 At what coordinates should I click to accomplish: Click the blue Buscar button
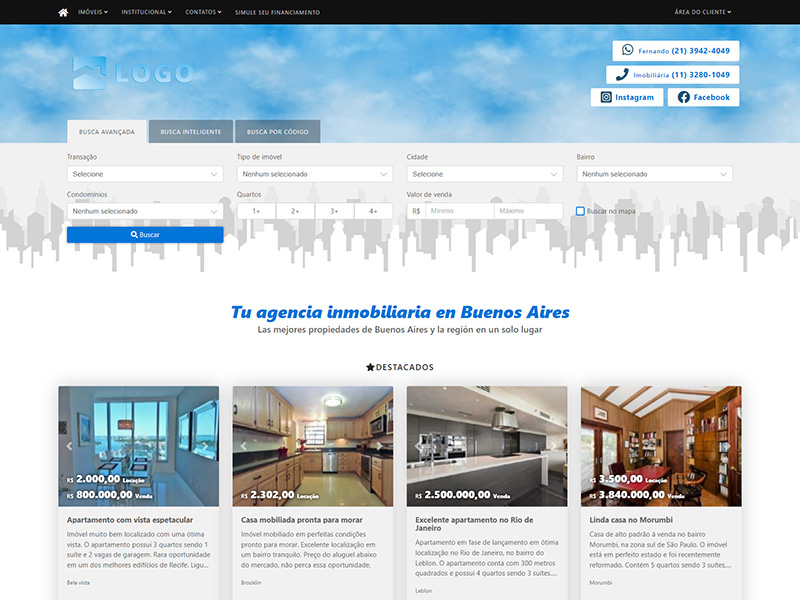click(145, 235)
